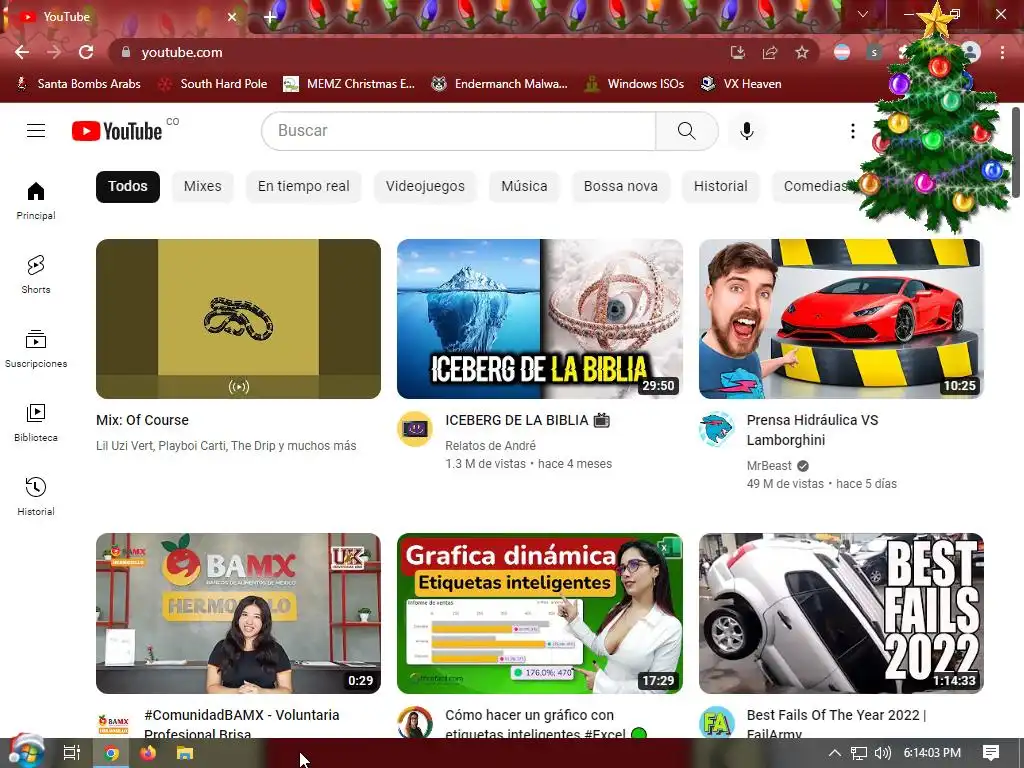Viewport: 1024px width, 768px height.
Task: Select the En tiempo real chip
Action: point(303,187)
